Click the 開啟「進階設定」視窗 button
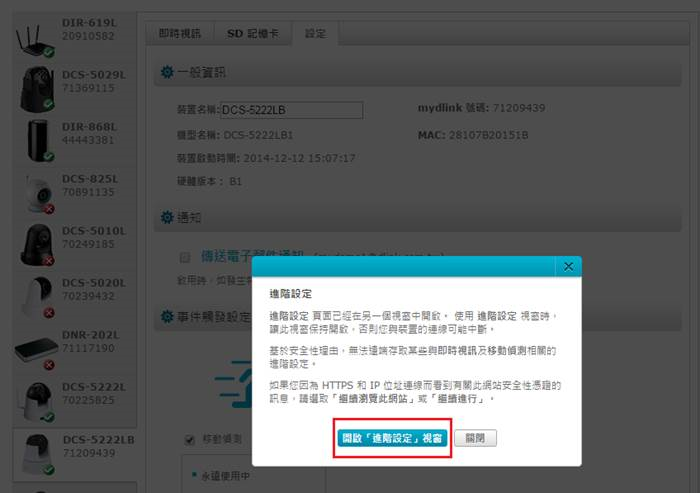The width and height of the screenshot is (700, 493). click(x=392, y=438)
